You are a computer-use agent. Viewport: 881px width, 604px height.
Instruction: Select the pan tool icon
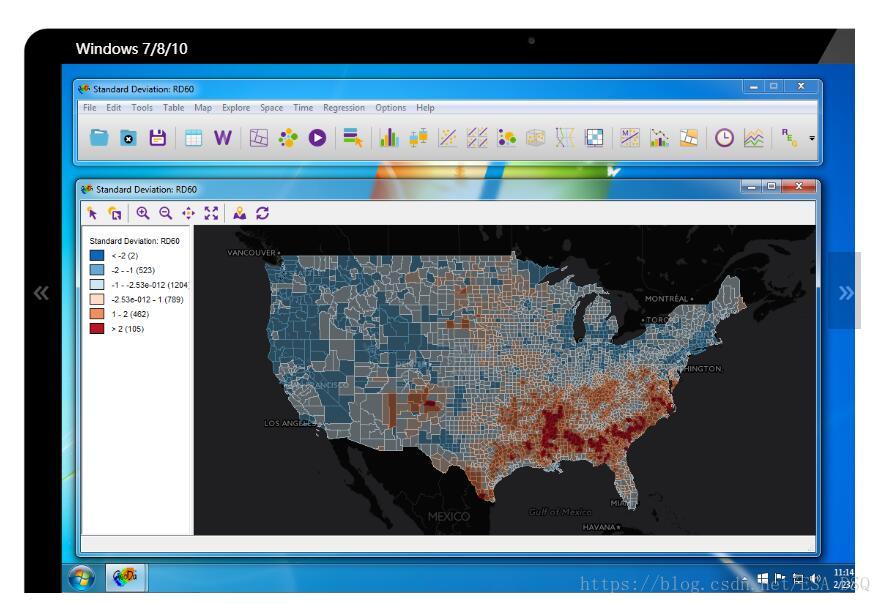click(188, 213)
